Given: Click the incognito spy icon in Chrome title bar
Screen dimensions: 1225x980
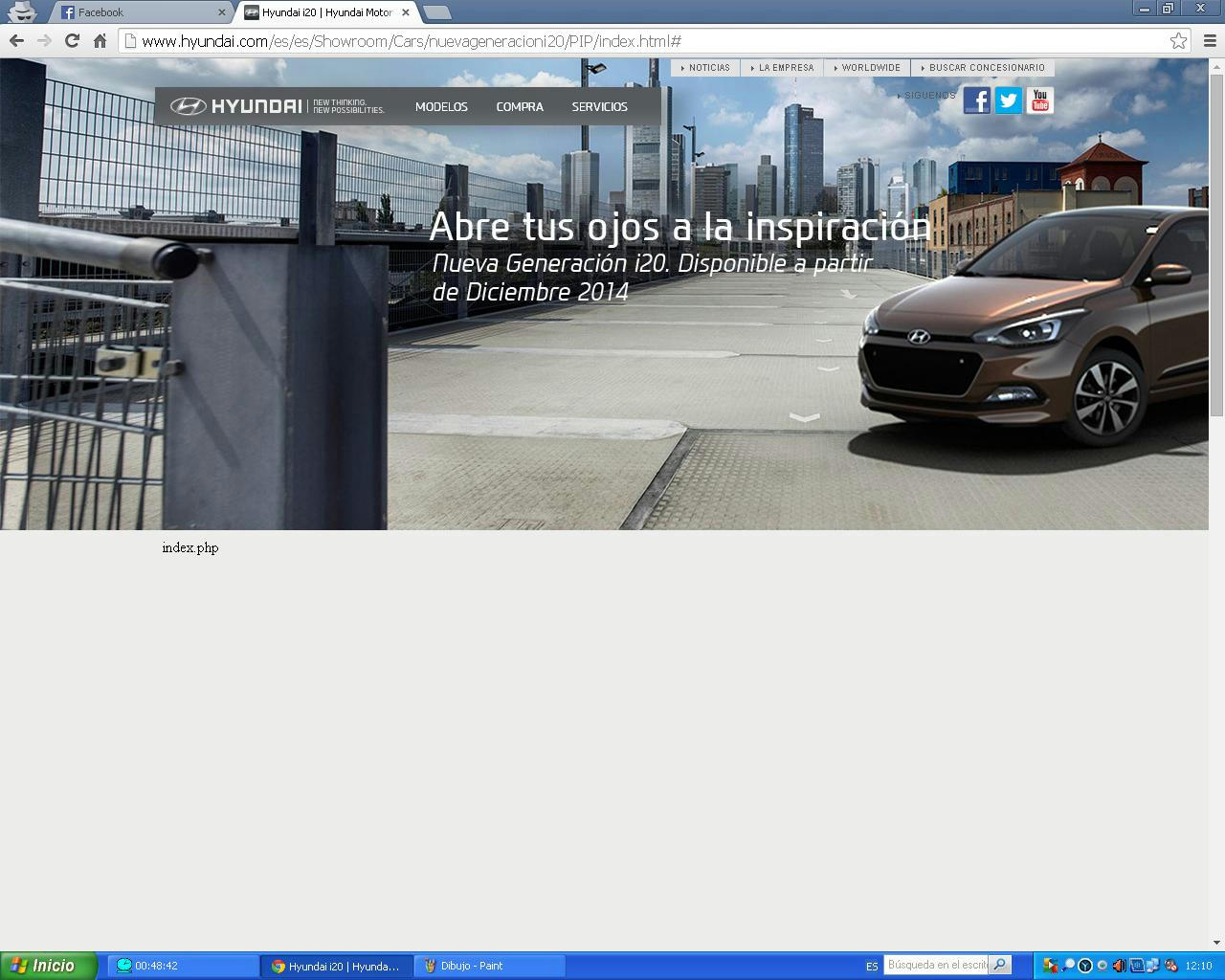Looking at the screenshot, I should point(21,11).
